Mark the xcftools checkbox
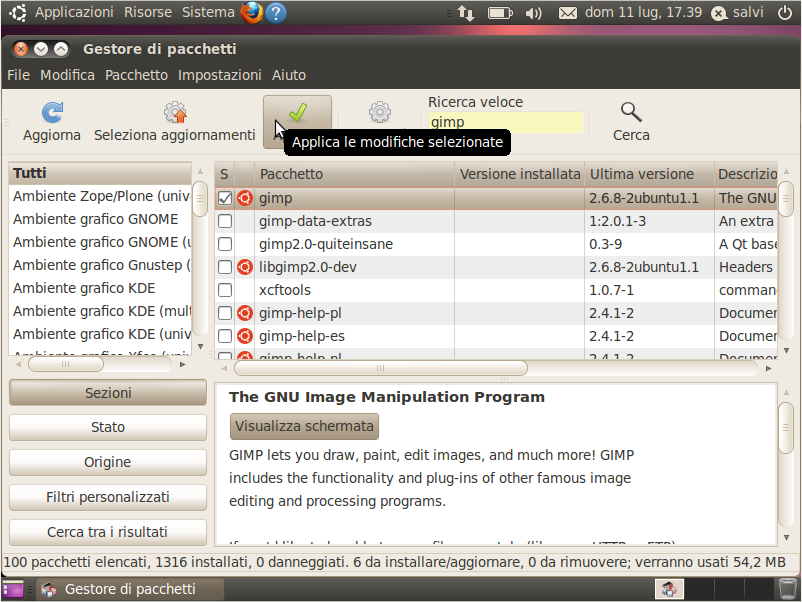The image size is (802, 602). pos(225,290)
